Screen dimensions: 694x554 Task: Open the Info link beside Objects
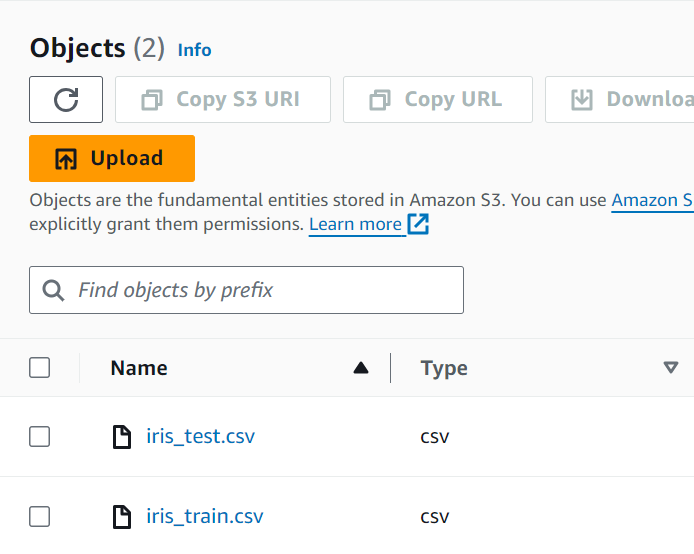194,50
